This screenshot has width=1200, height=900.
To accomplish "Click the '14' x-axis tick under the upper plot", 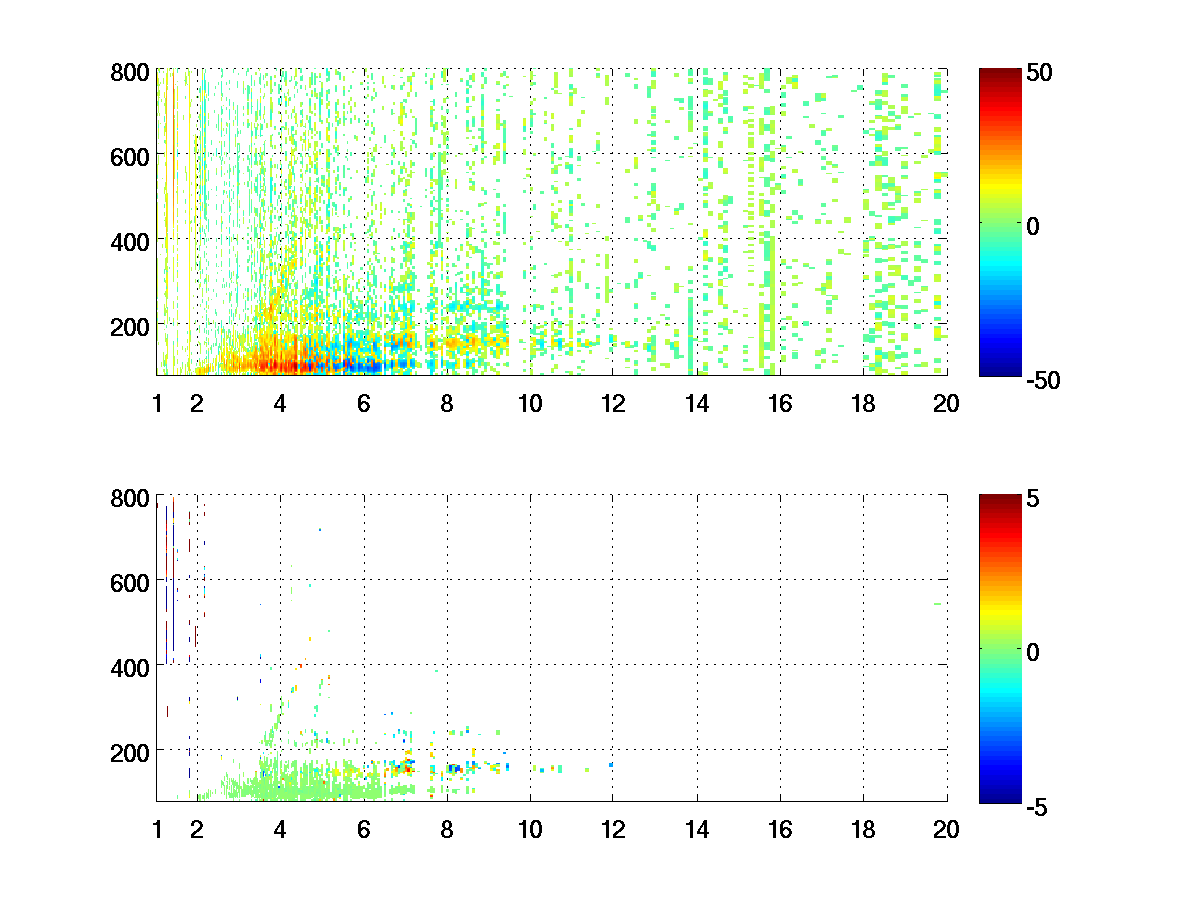I will click(696, 404).
